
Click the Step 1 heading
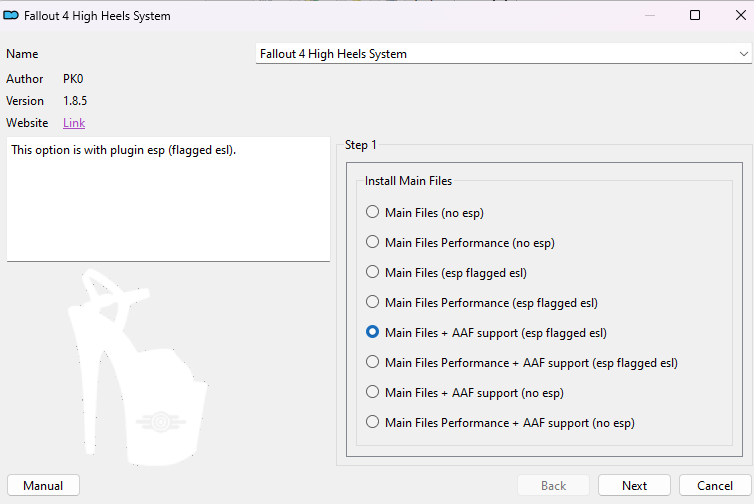point(361,145)
